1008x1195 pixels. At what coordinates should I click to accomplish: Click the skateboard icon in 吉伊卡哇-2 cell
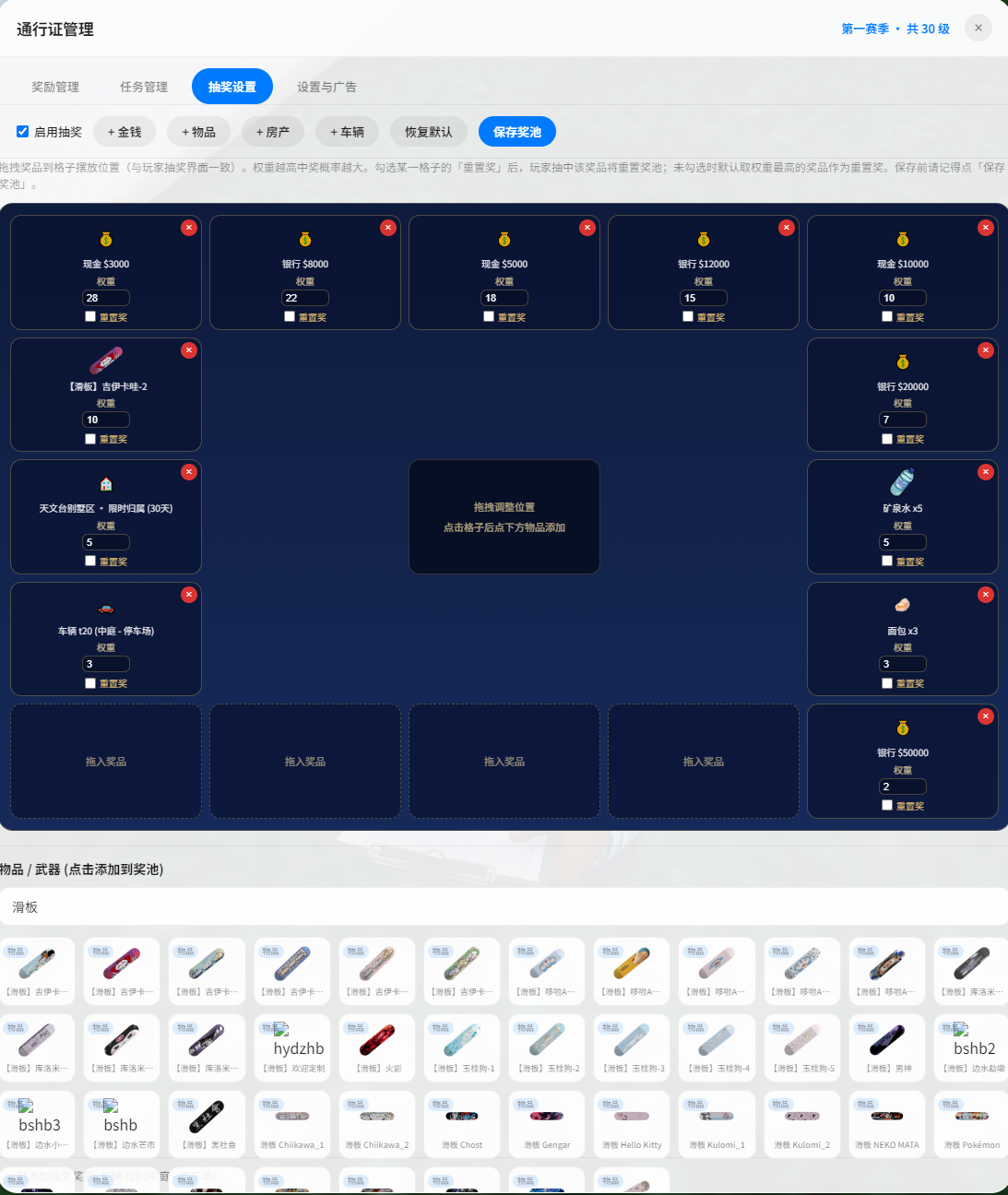click(106, 361)
